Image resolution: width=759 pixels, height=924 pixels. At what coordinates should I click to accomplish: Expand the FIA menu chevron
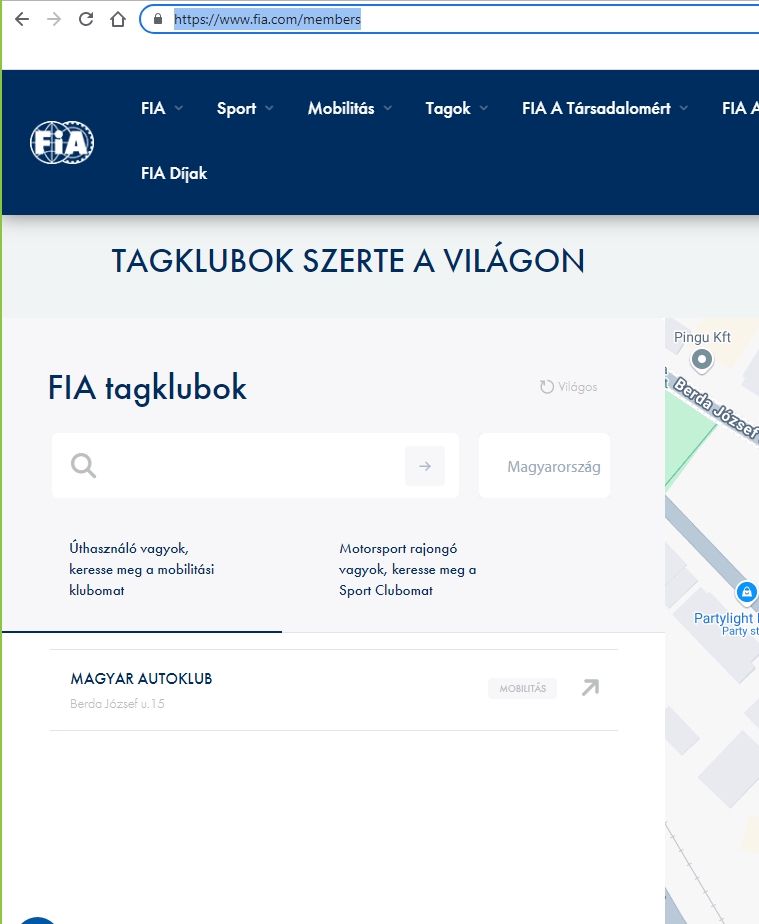tap(179, 108)
